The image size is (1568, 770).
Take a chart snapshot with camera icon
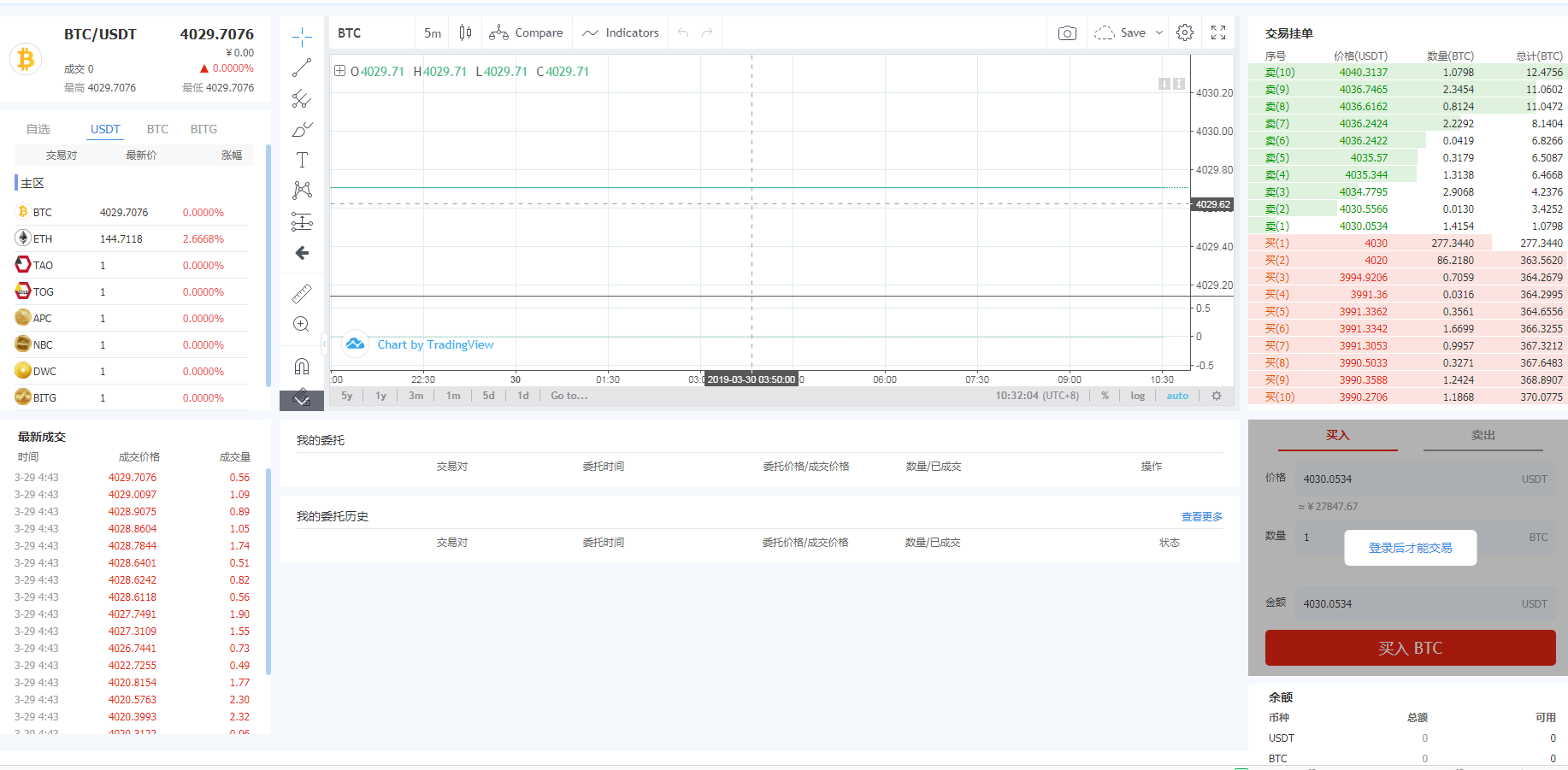1067,33
